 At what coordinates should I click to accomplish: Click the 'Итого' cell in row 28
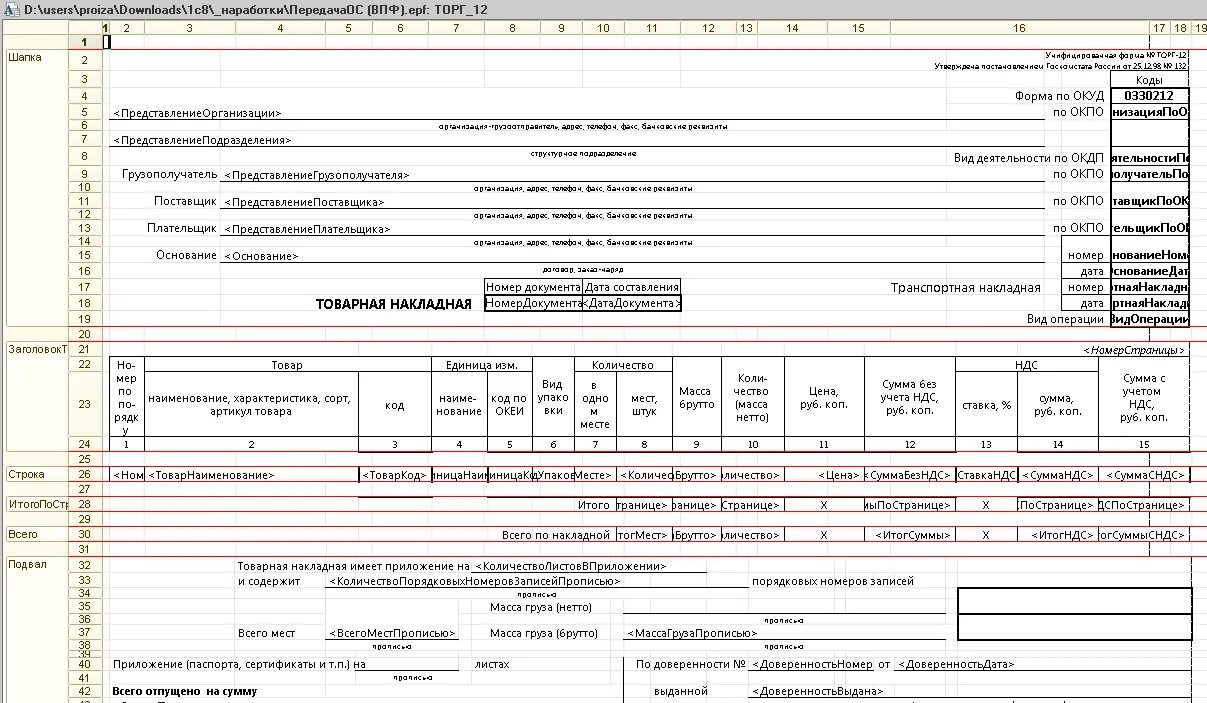594,505
